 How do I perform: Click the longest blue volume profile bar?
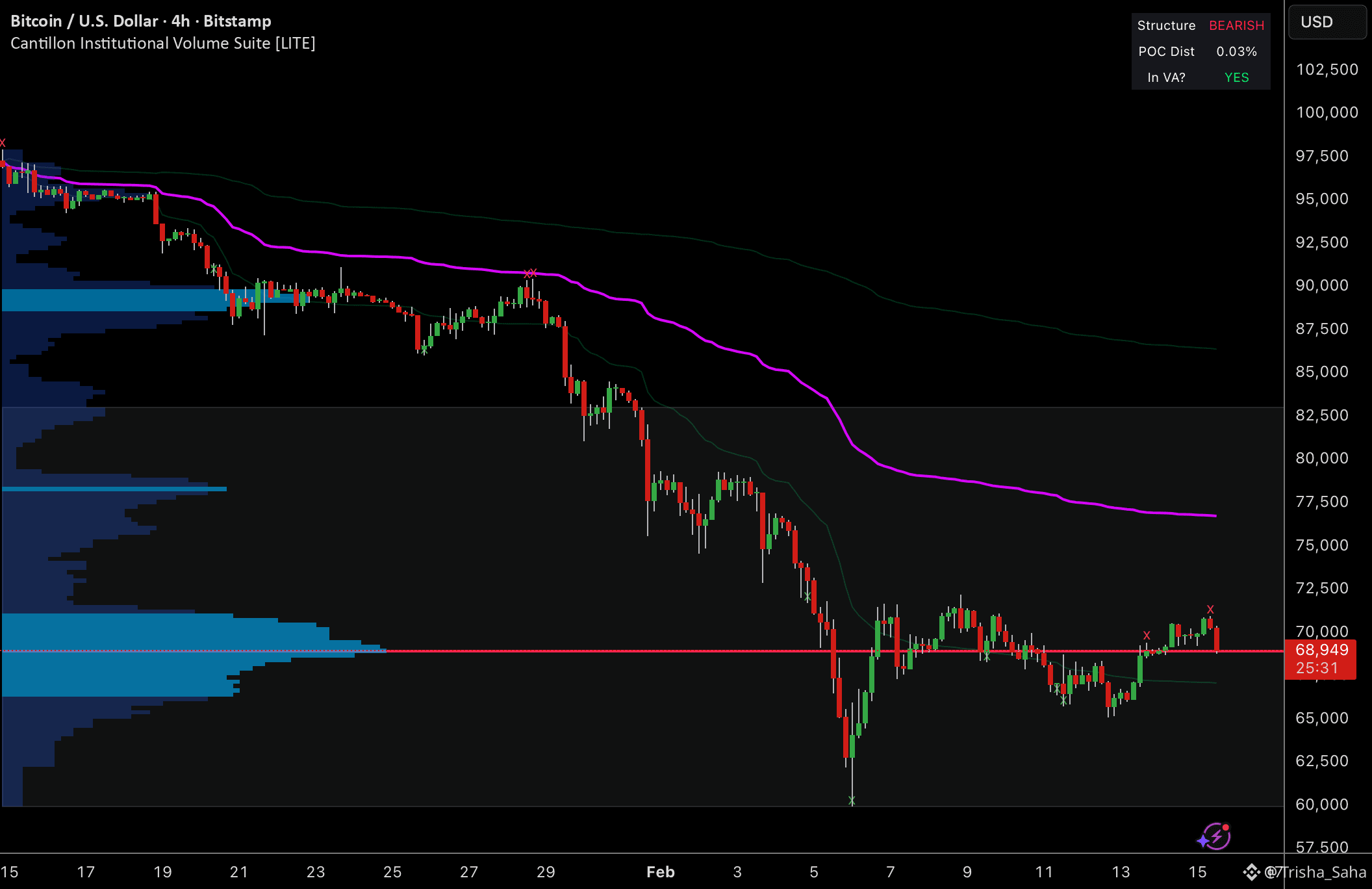pyautogui.click(x=195, y=649)
